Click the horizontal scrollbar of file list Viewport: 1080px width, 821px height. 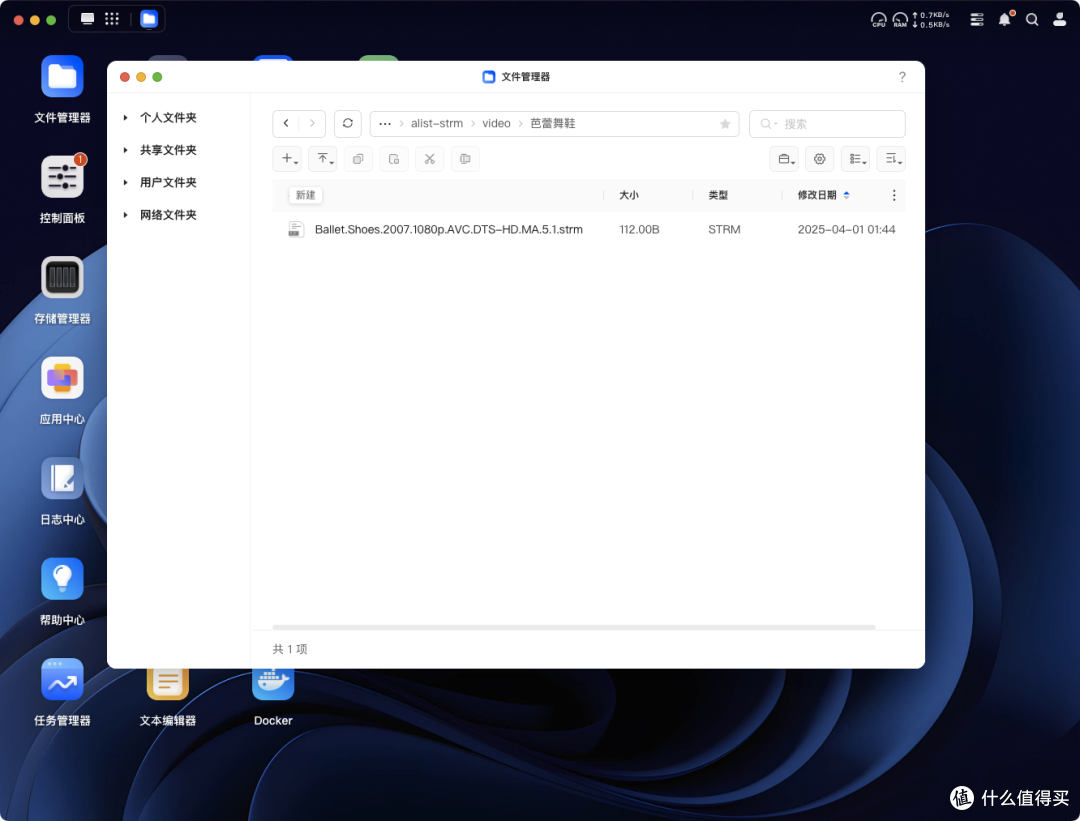coord(574,627)
